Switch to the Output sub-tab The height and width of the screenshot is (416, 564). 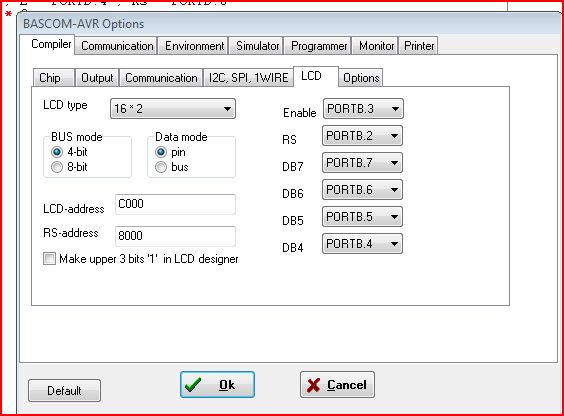97,78
